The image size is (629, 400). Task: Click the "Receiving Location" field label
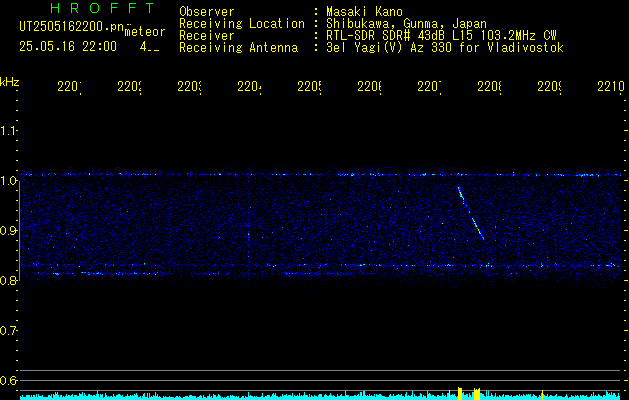tap(242, 24)
